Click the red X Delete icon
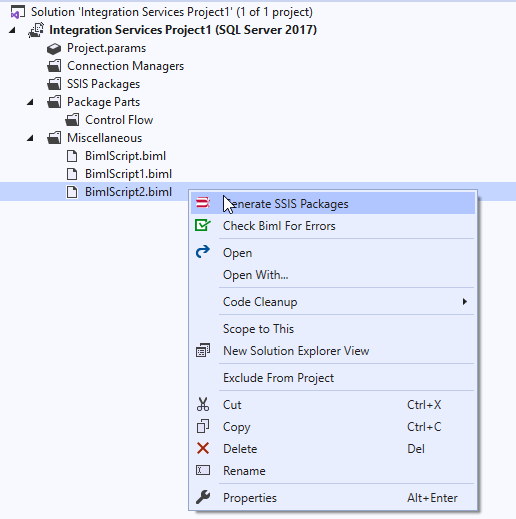 point(203,448)
